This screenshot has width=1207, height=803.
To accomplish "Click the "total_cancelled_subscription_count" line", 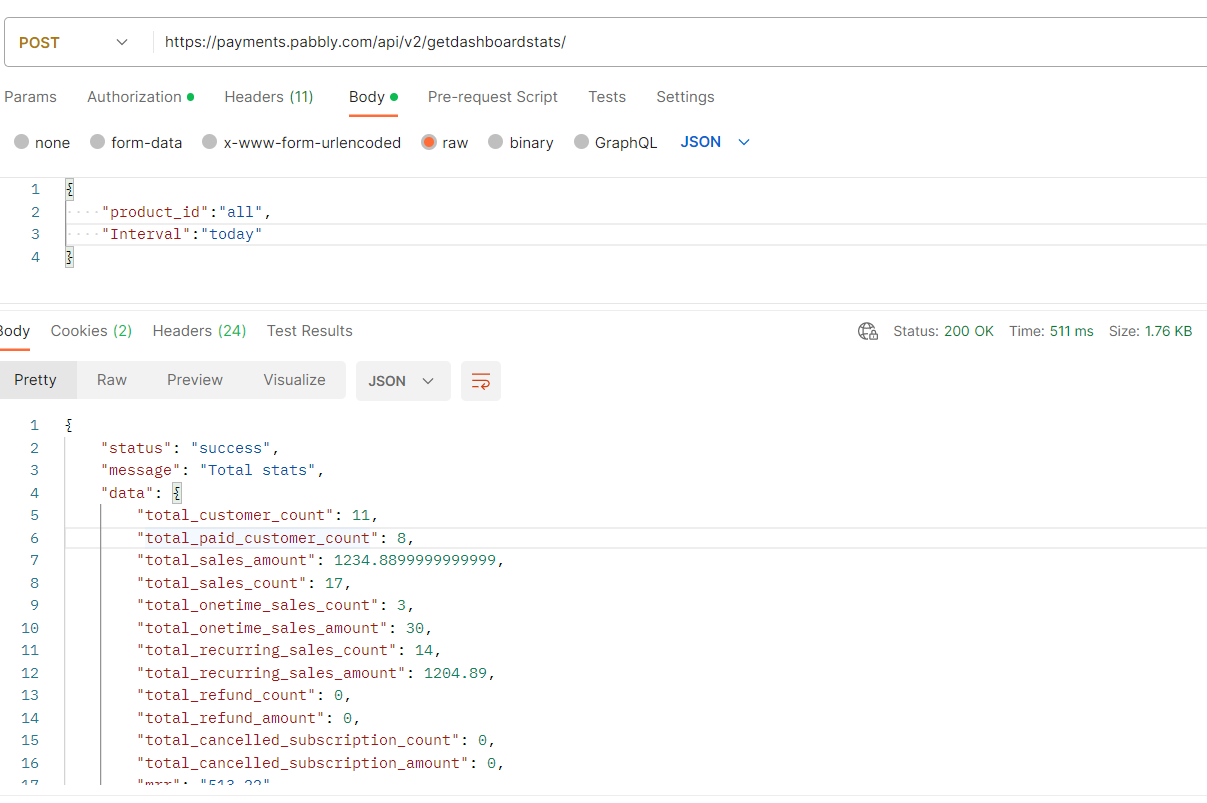I will coord(316,740).
